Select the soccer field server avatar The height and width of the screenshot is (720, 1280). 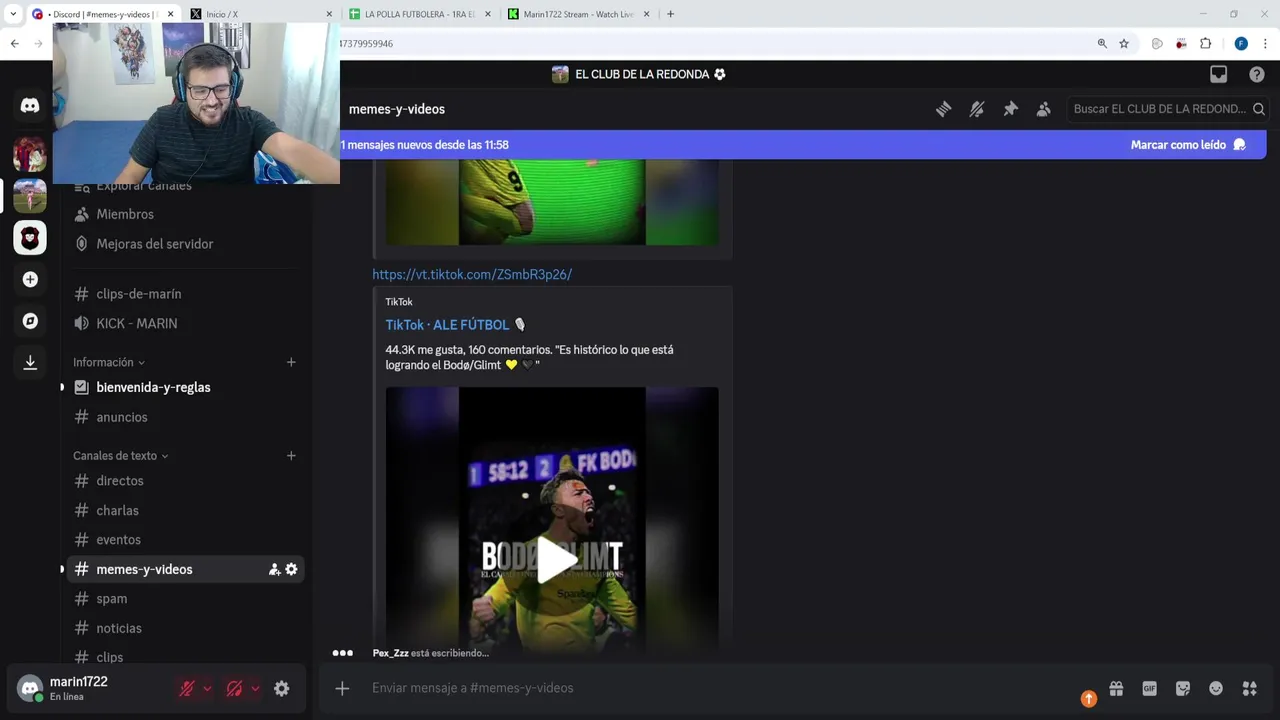[x=30, y=196]
